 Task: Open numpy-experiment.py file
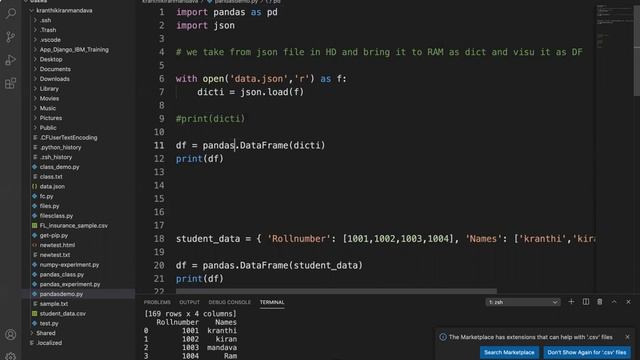[x=69, y=265]
